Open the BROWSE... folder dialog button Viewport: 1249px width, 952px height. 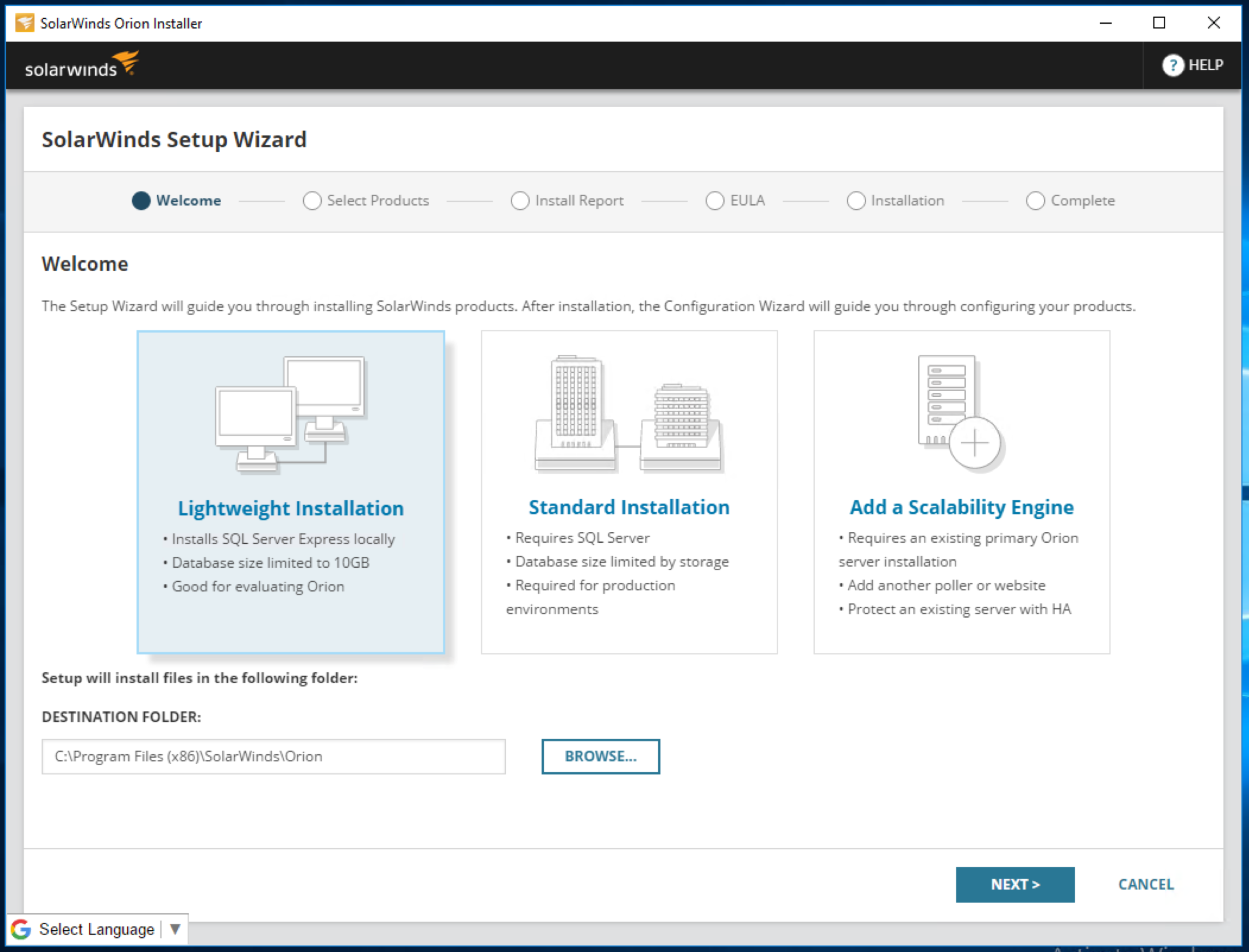600,756
